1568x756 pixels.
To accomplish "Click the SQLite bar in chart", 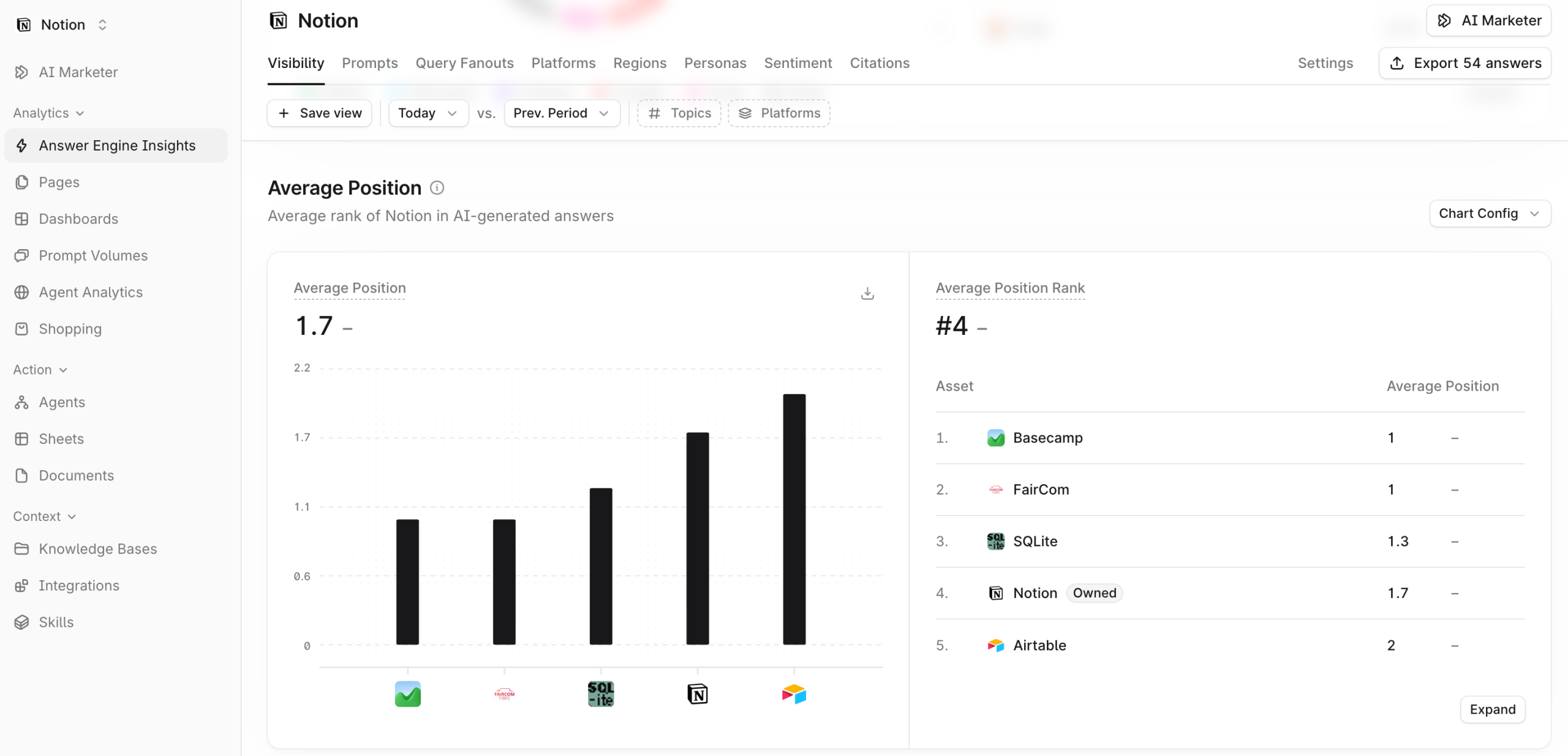I will coord(601,567).
